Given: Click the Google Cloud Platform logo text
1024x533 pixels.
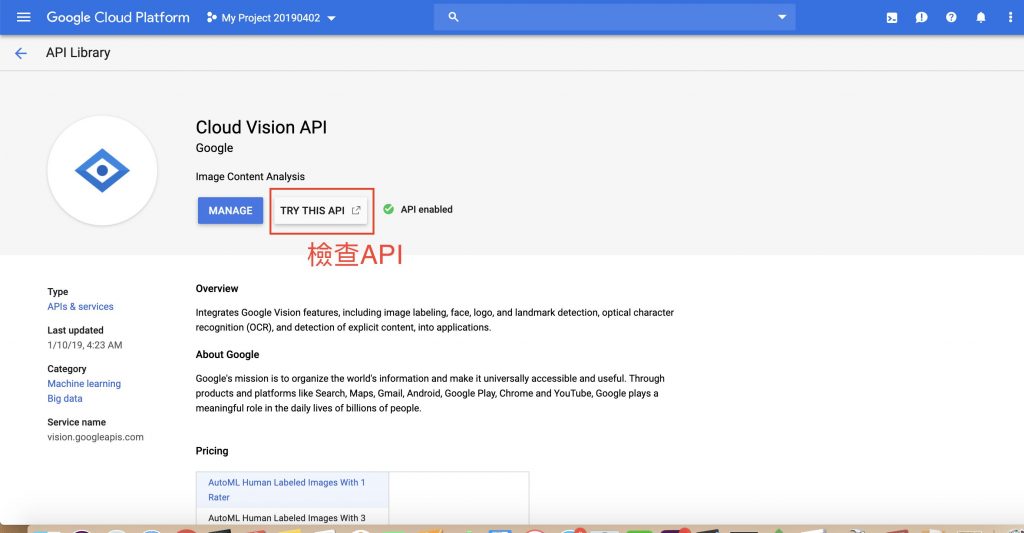Looking at the screenshot, I should tap(118, 18).
